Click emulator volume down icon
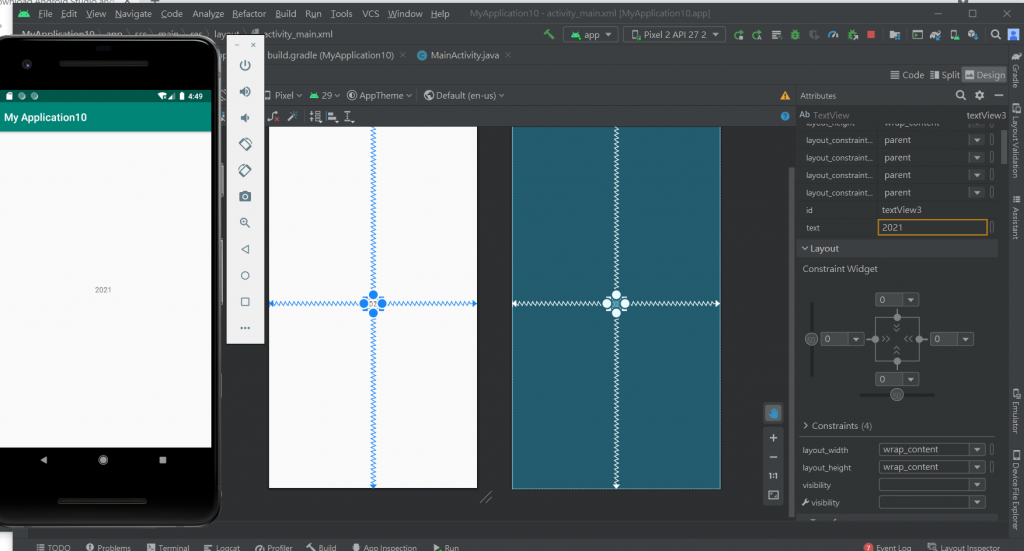The image size is (1024, 551). (245, 118)
